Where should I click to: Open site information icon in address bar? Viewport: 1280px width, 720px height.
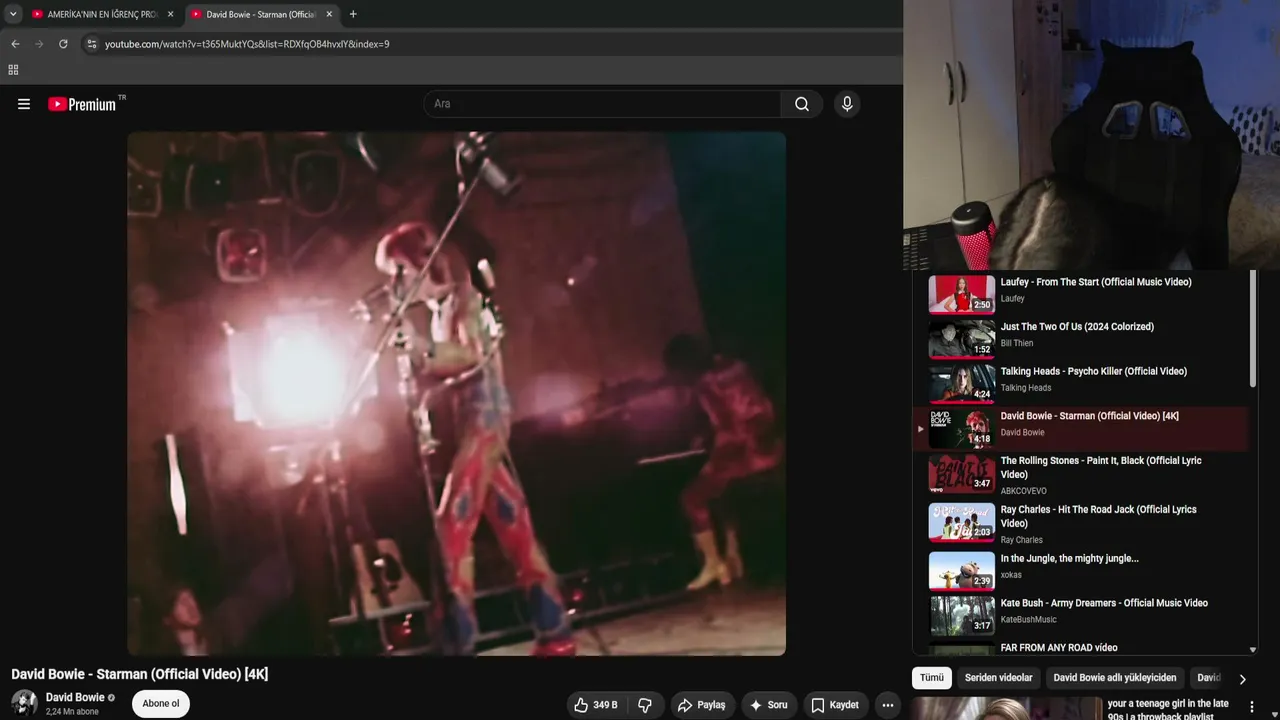coord(91,44)
